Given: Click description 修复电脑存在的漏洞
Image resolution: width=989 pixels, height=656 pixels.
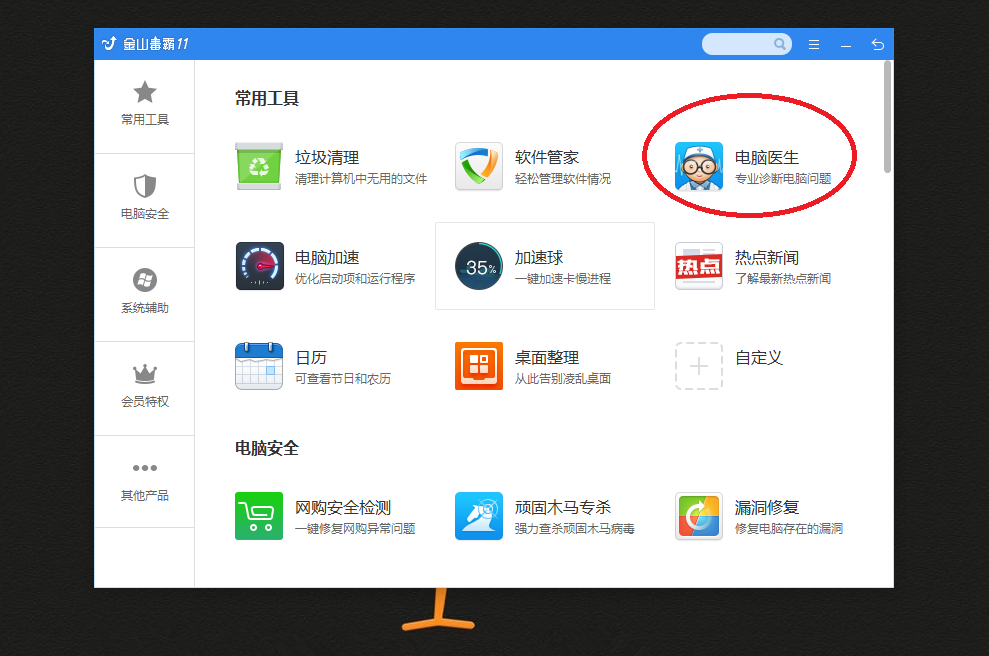Looking at the screenshot, I should click(x=788, y=529).
